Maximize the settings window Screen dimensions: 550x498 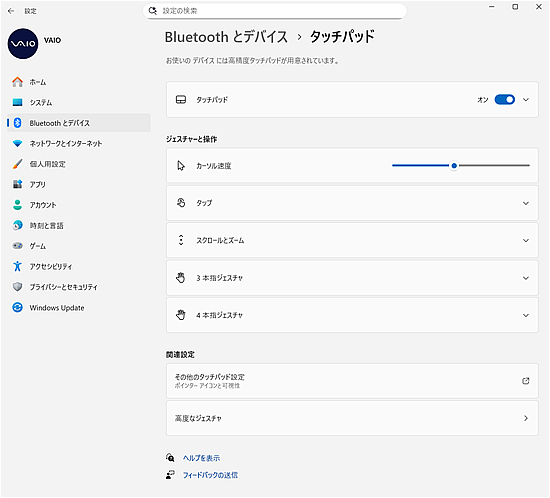(x=515, y=7)
